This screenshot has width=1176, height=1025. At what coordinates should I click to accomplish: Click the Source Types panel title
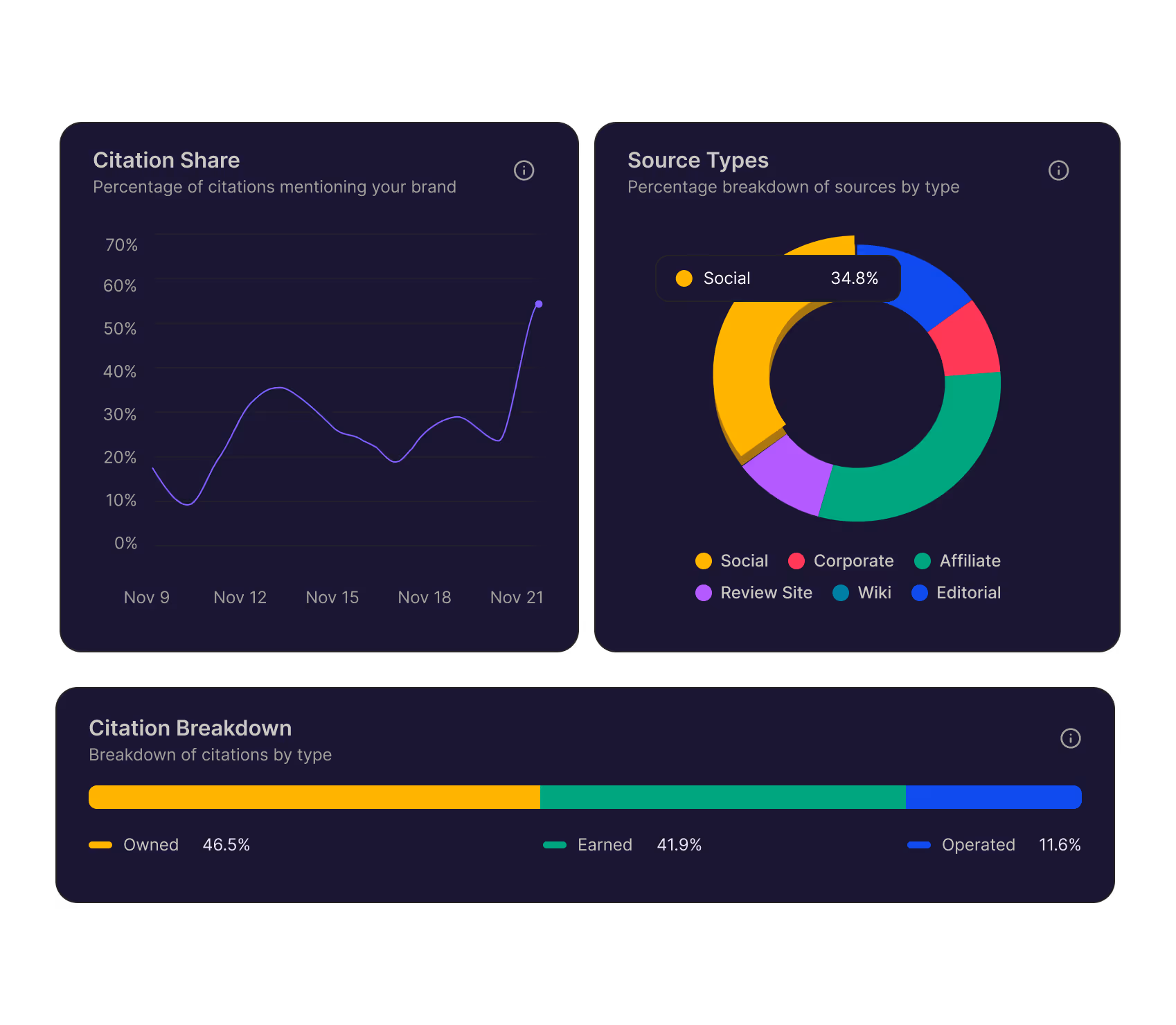tap(698, 160)
